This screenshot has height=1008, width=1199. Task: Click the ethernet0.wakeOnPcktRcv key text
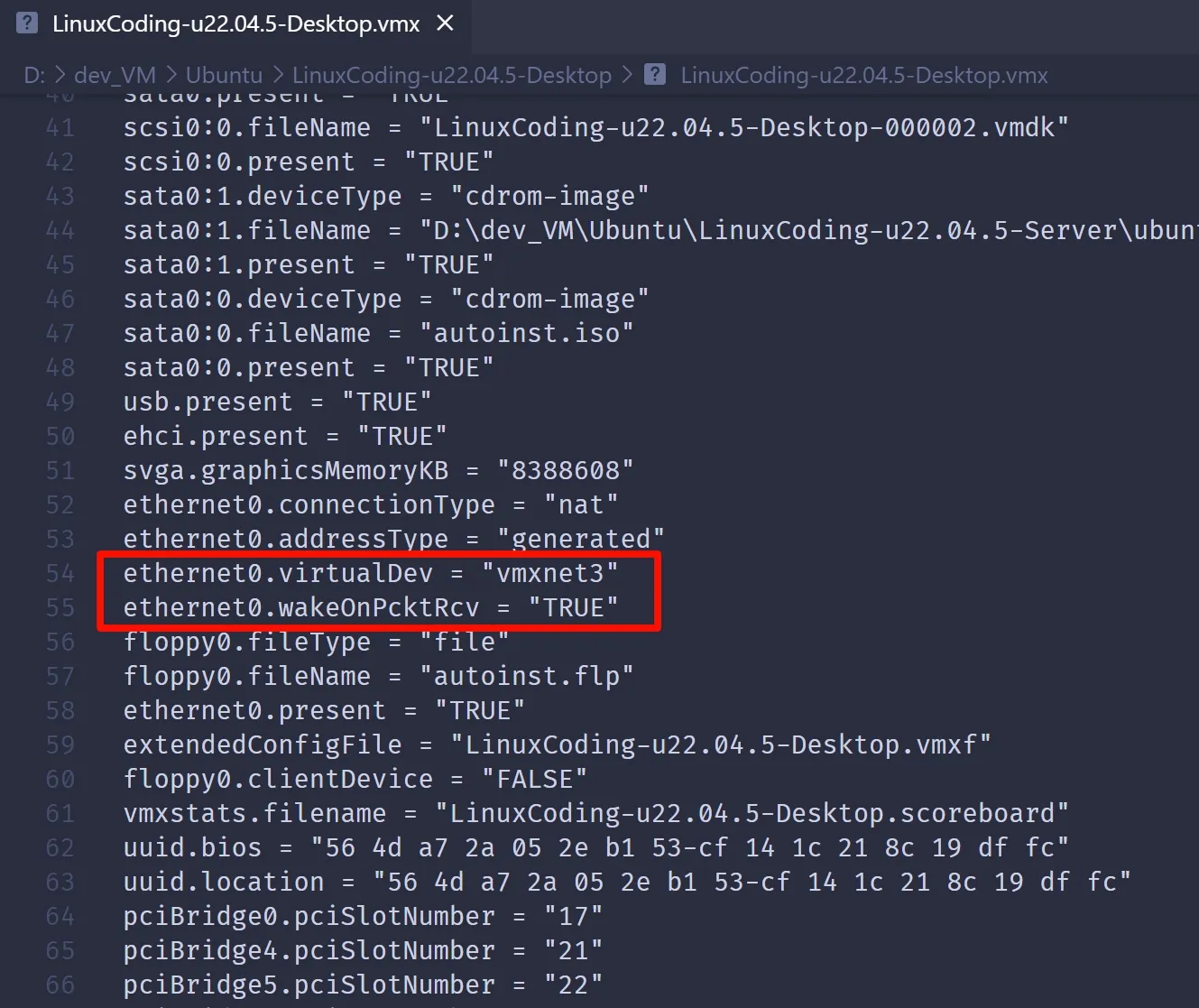tap(301, 607)
